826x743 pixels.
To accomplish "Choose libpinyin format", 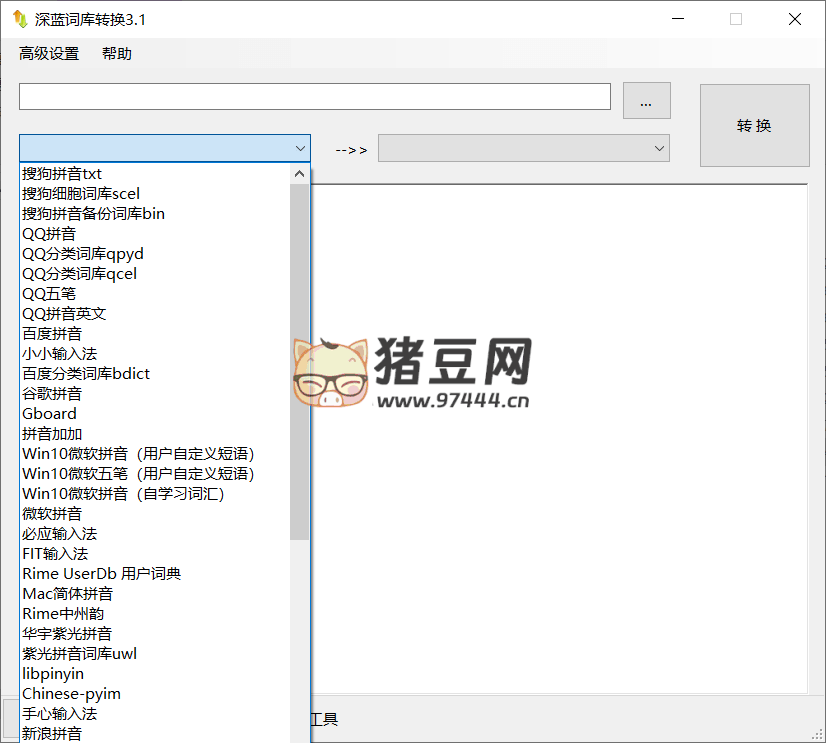I will pos(155,674).
